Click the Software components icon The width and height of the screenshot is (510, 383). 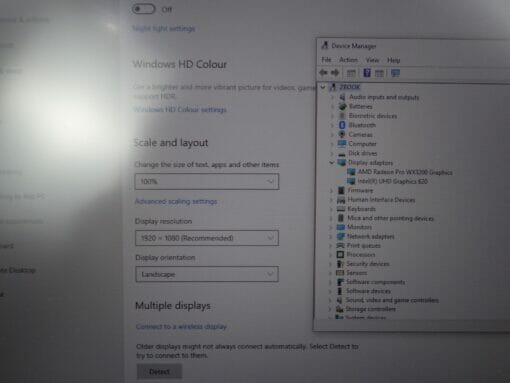pyautogui.click(x=340, y=282)
